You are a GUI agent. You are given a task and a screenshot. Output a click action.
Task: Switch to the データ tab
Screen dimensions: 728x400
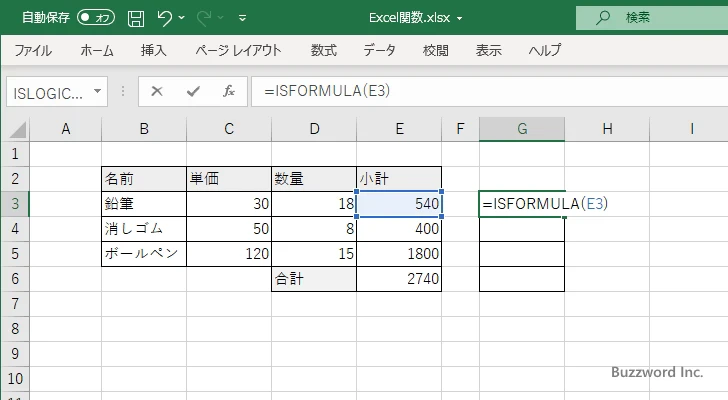pos(379,50)
